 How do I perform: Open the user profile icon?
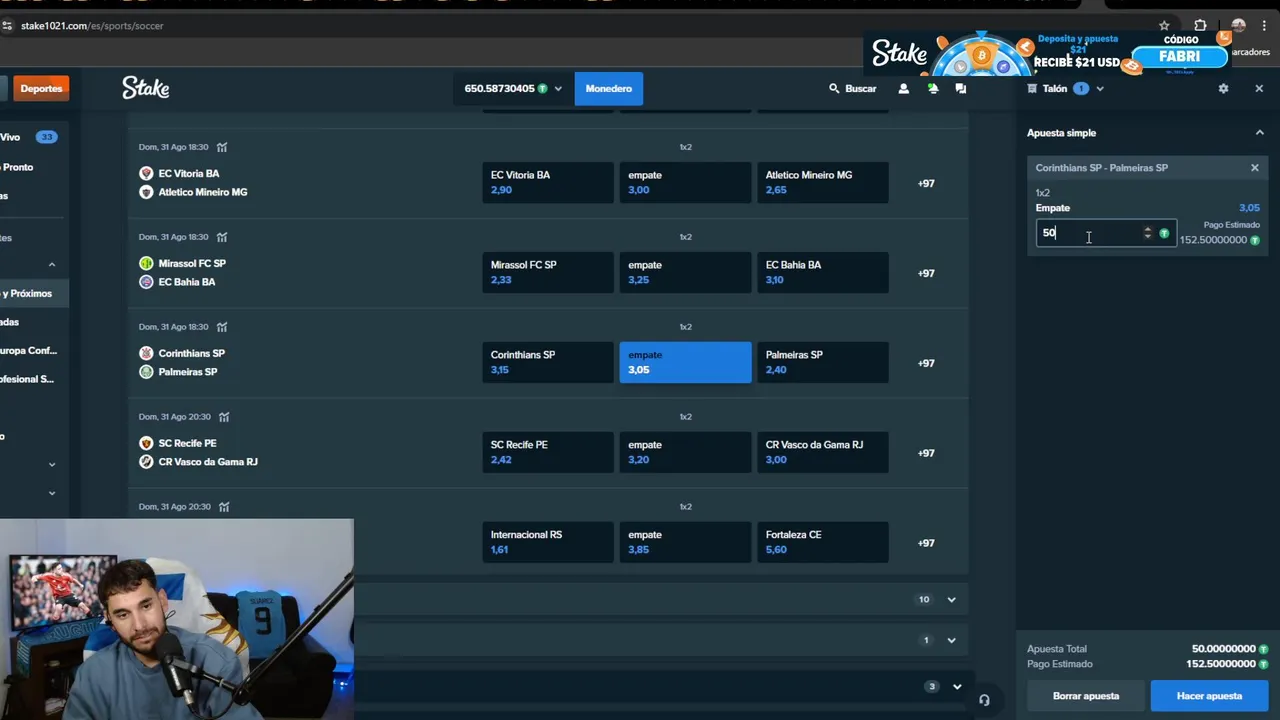click(904, 88)
